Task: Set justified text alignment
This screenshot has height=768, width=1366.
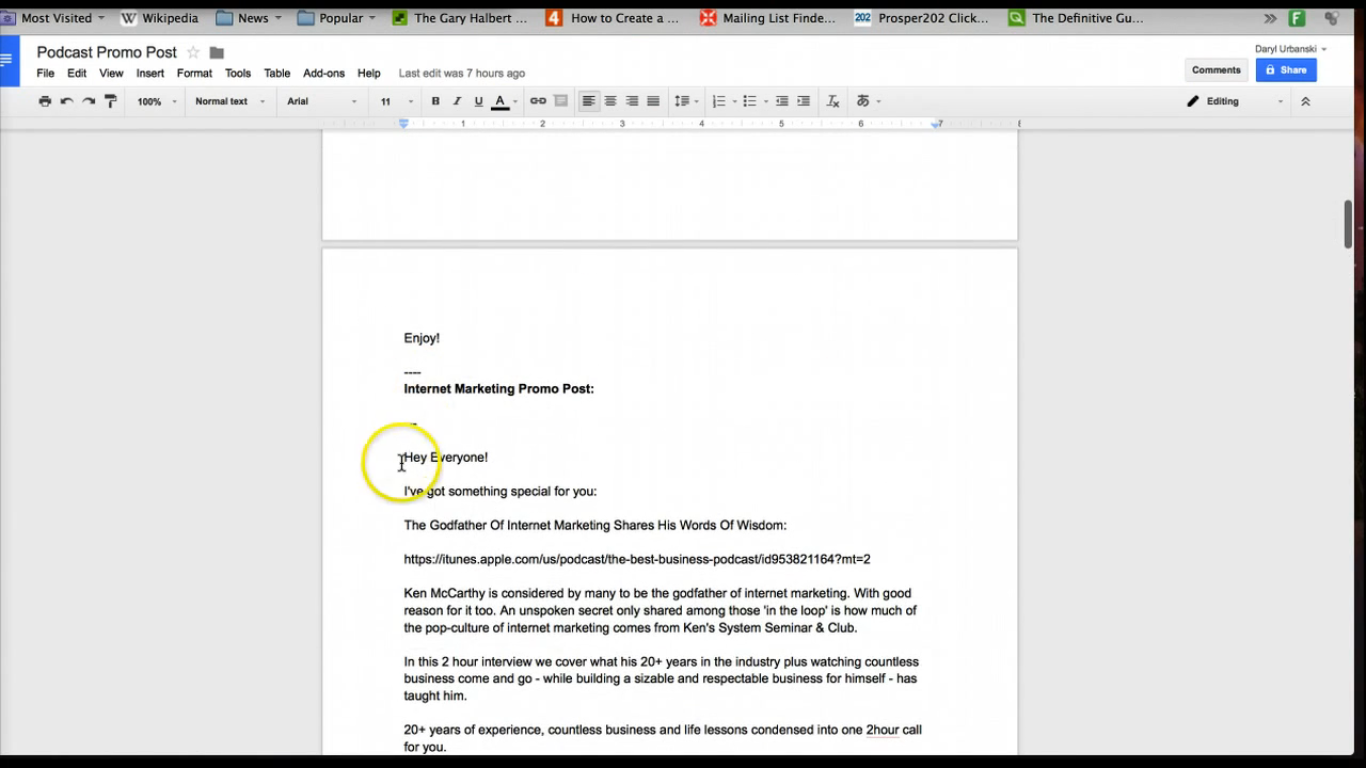Action: click(x=653, y=101)
